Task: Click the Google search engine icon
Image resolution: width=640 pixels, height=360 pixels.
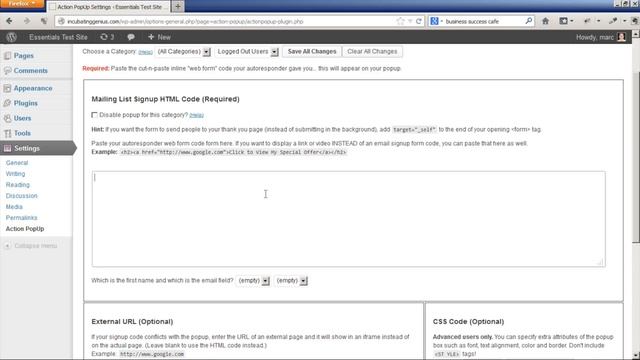Action: 434,21
